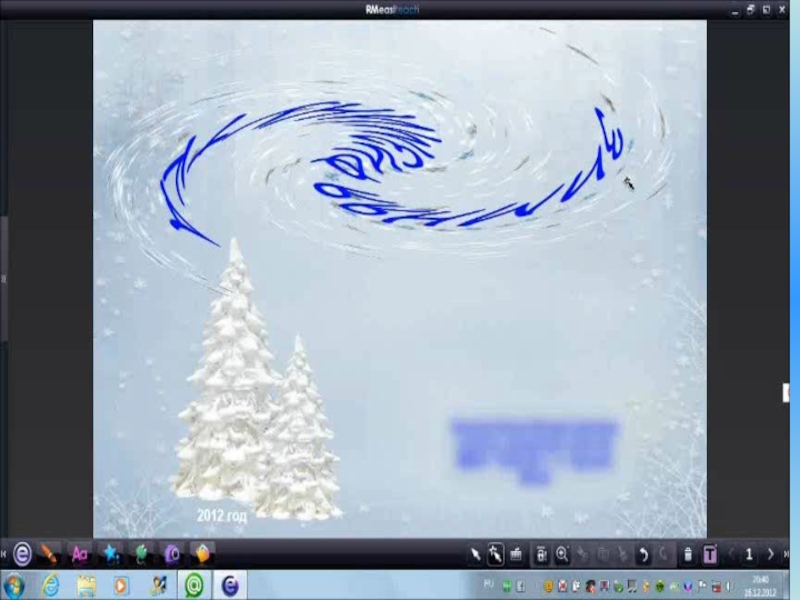Image resolution: width=800 pixels, height=600 pixels.
Task: Select the smaller snowy fir tree image
Action: [x=300, y=431]
